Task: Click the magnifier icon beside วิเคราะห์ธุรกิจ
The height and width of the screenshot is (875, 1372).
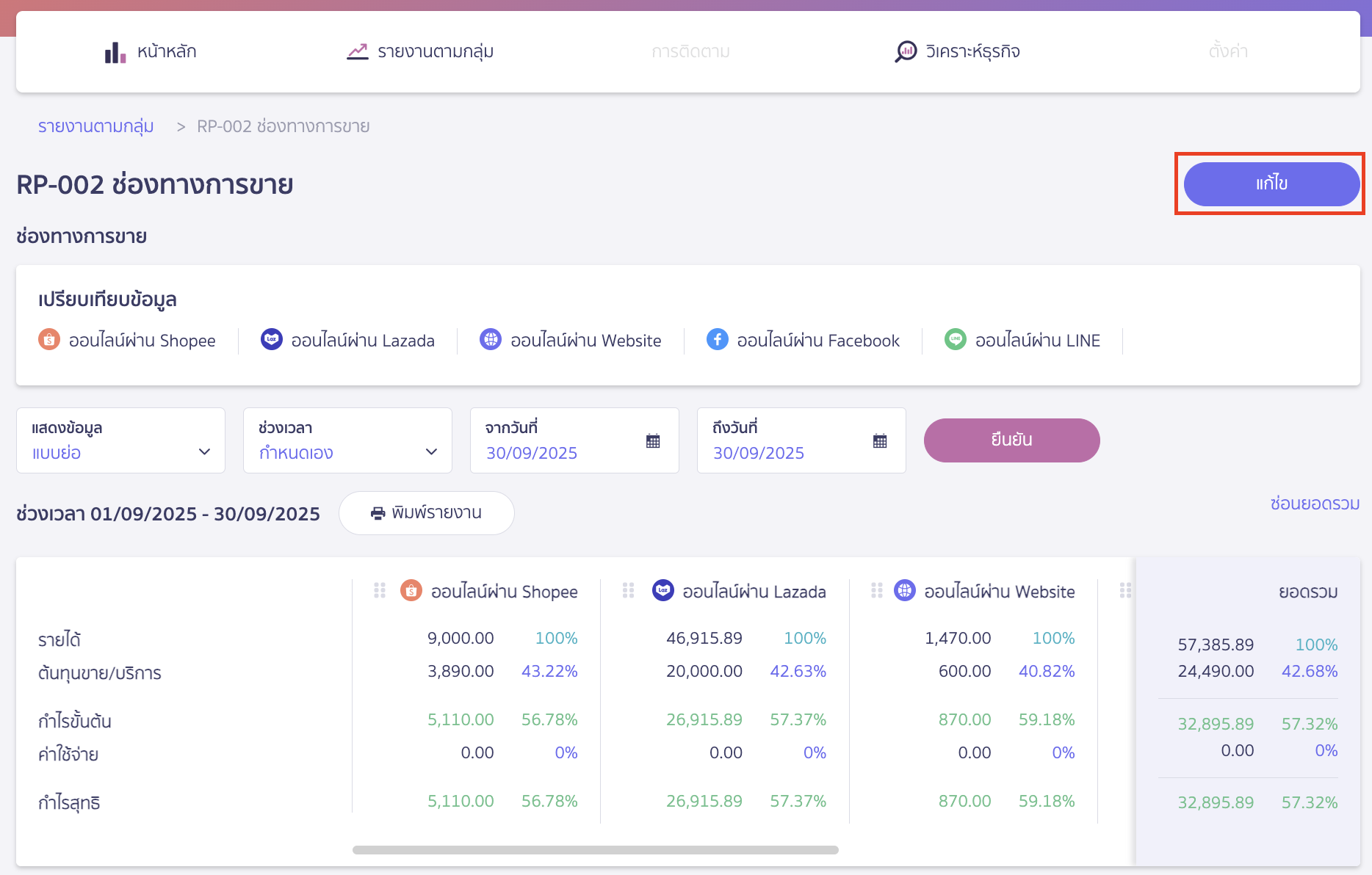Action: [x=906, y=51]
